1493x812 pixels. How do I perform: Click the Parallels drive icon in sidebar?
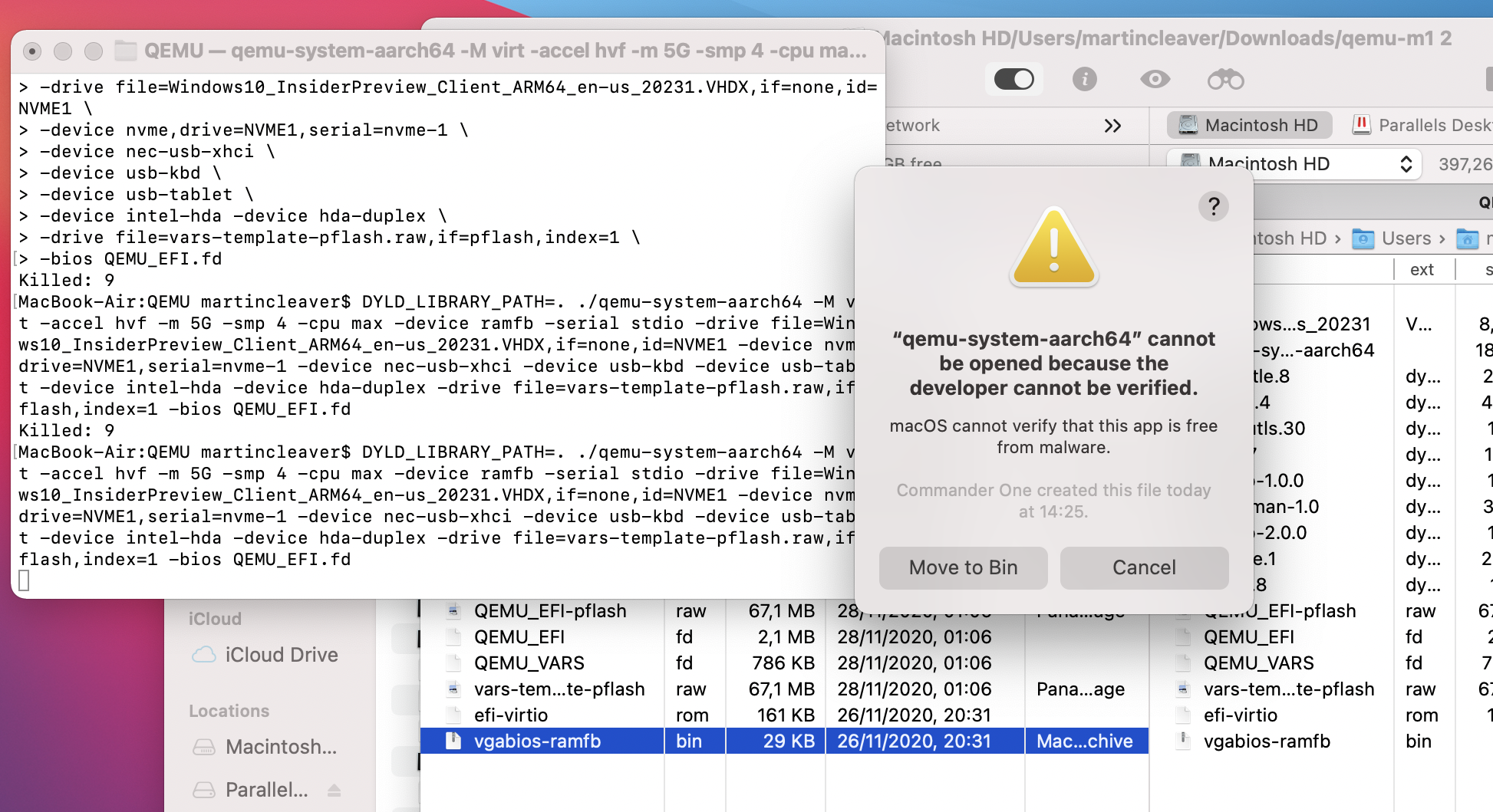(204, 790)
